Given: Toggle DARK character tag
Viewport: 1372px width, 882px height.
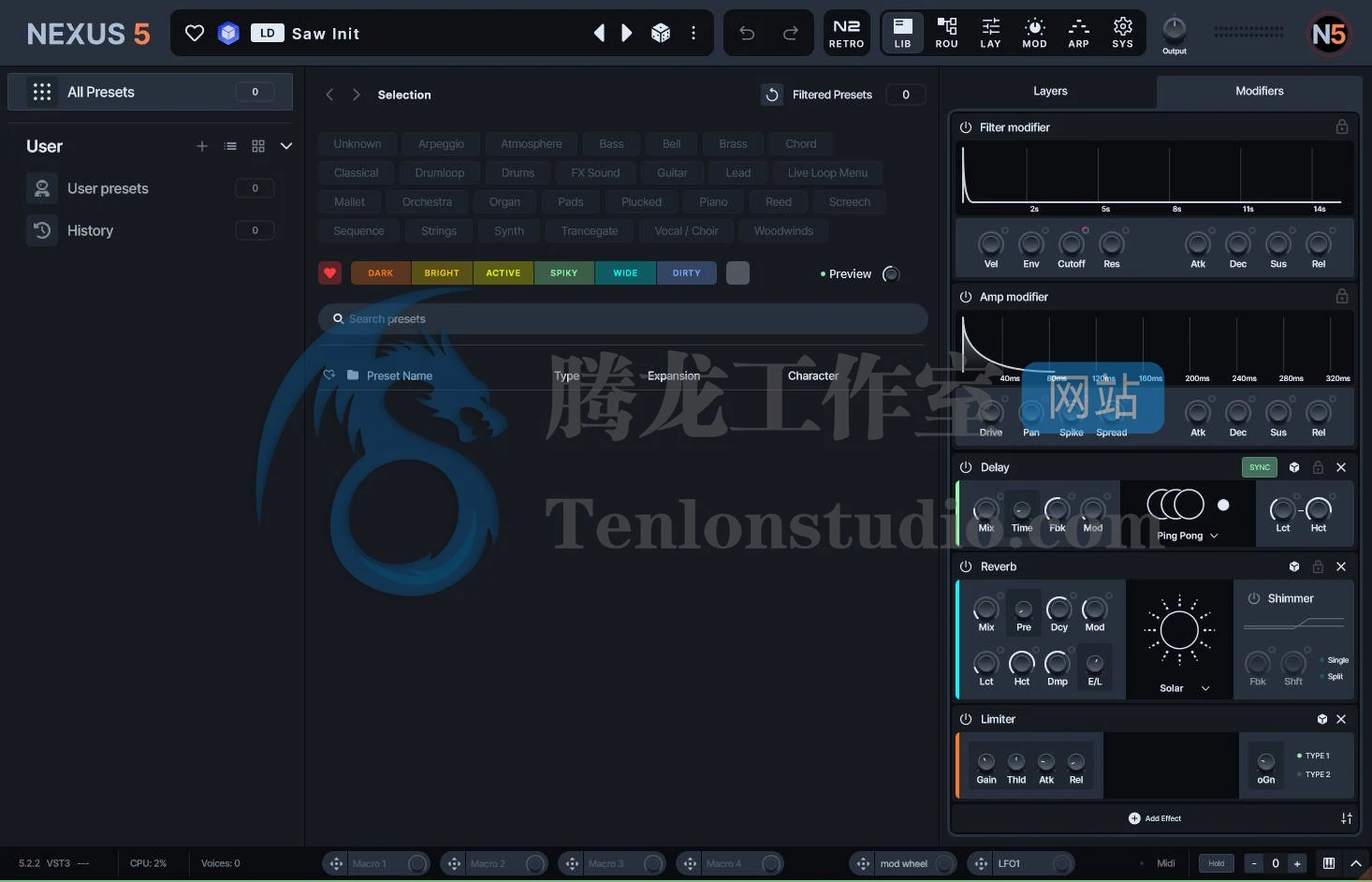Looking at the screenshot, I should (381, 273).
